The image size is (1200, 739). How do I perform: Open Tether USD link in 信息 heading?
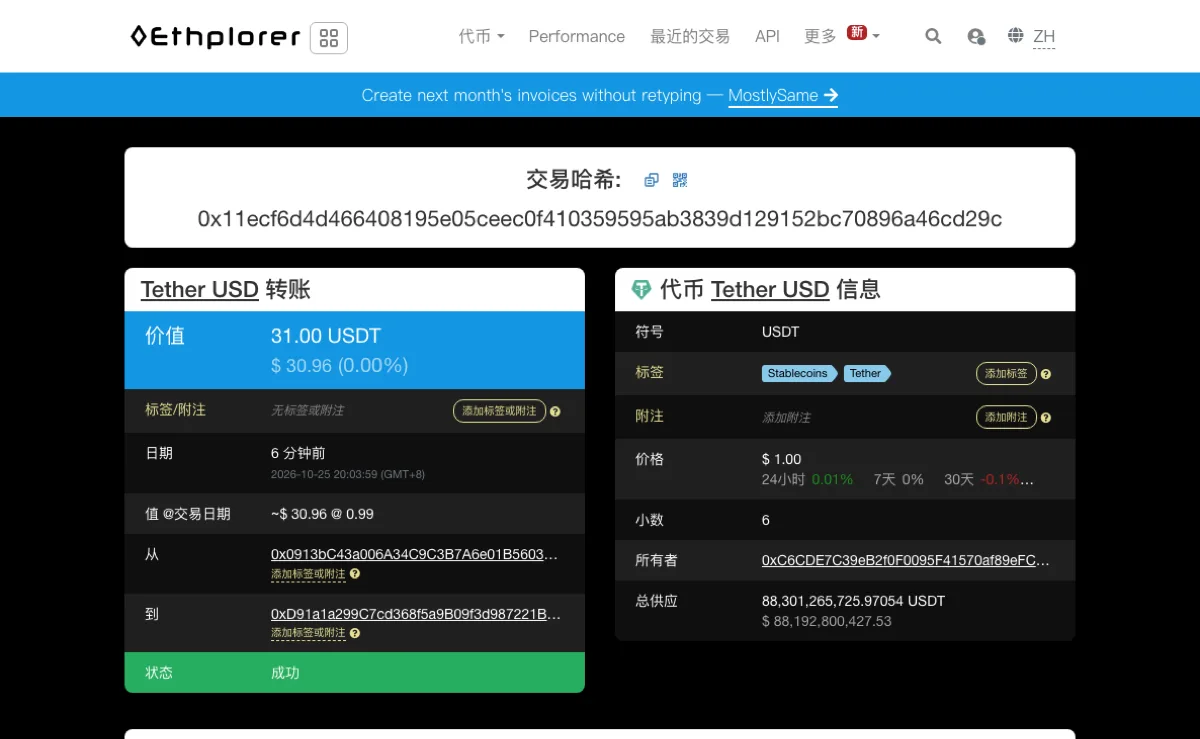click(770, 290)
